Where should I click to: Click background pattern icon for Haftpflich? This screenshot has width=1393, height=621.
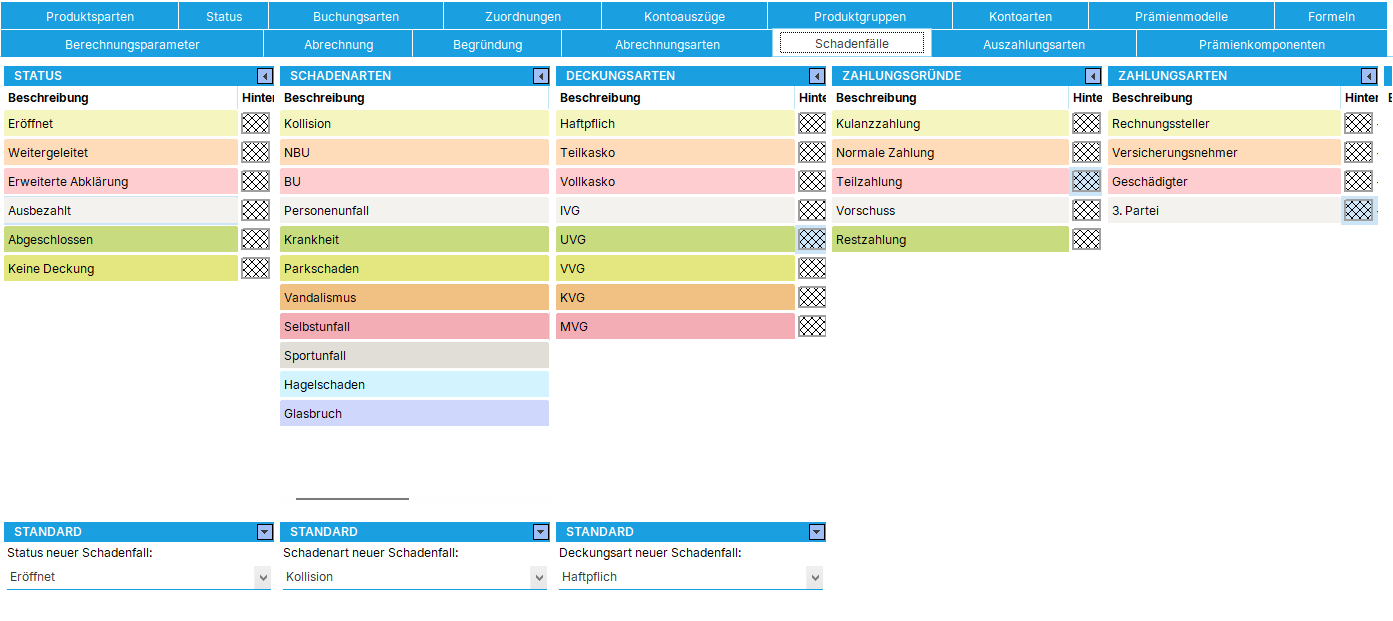812,124
